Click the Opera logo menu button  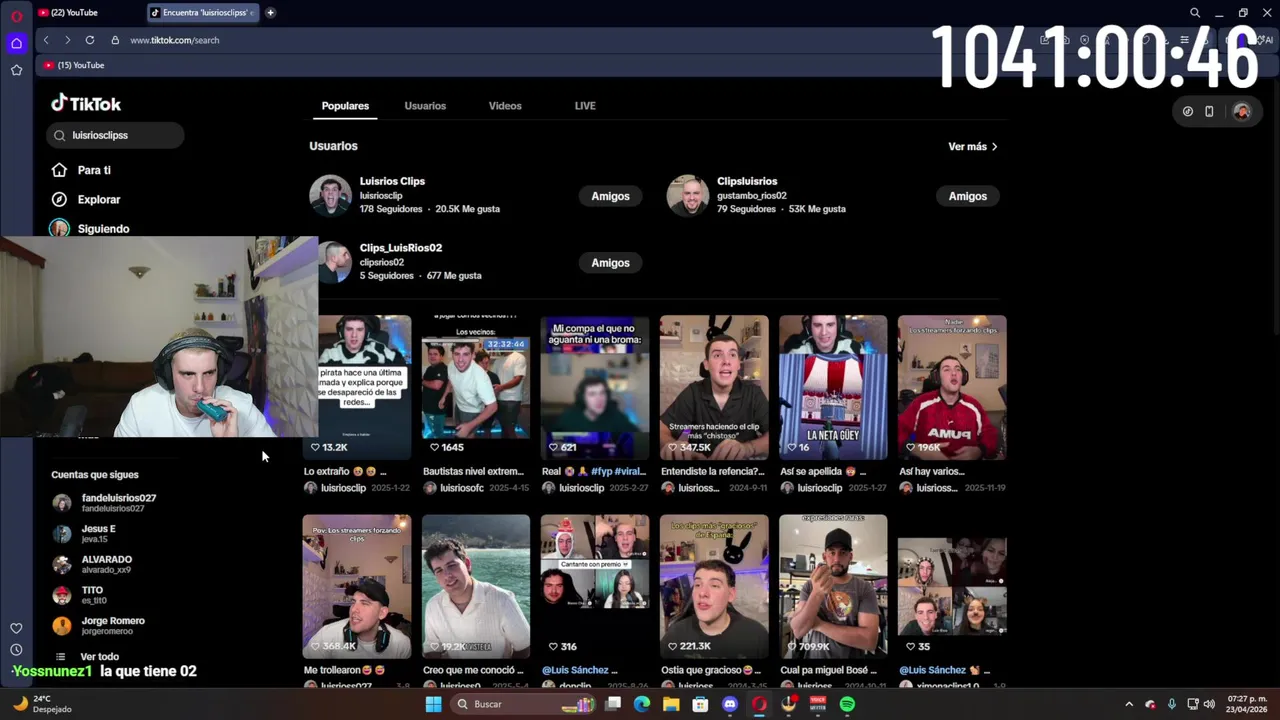tap(16, 15)
